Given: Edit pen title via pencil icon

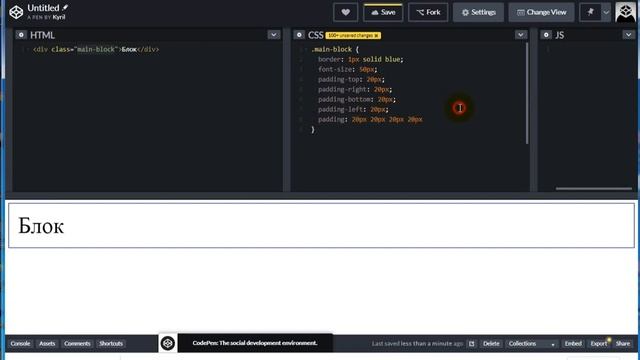Looking at the screenshot, I should [x=65, y=7].
